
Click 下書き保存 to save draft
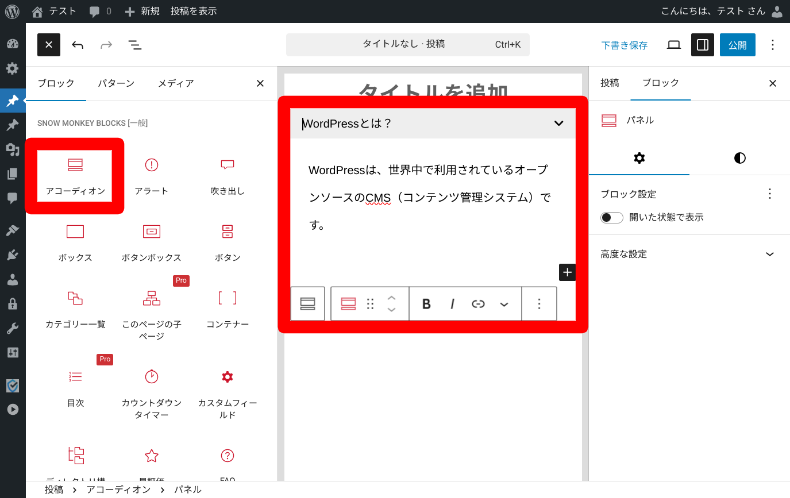[624, 45]
